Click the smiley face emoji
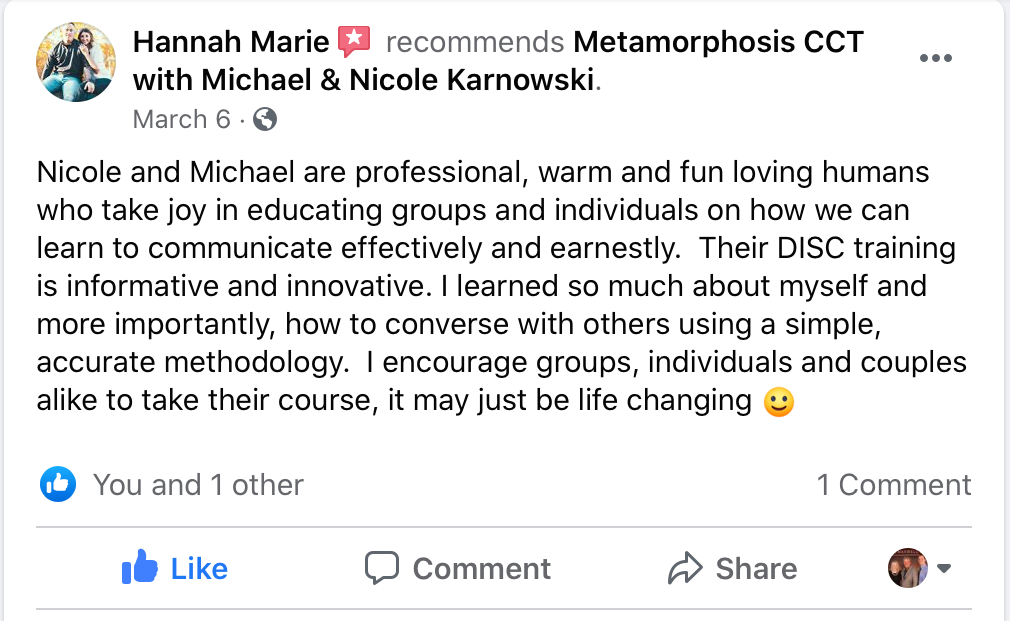 [778, 402]
